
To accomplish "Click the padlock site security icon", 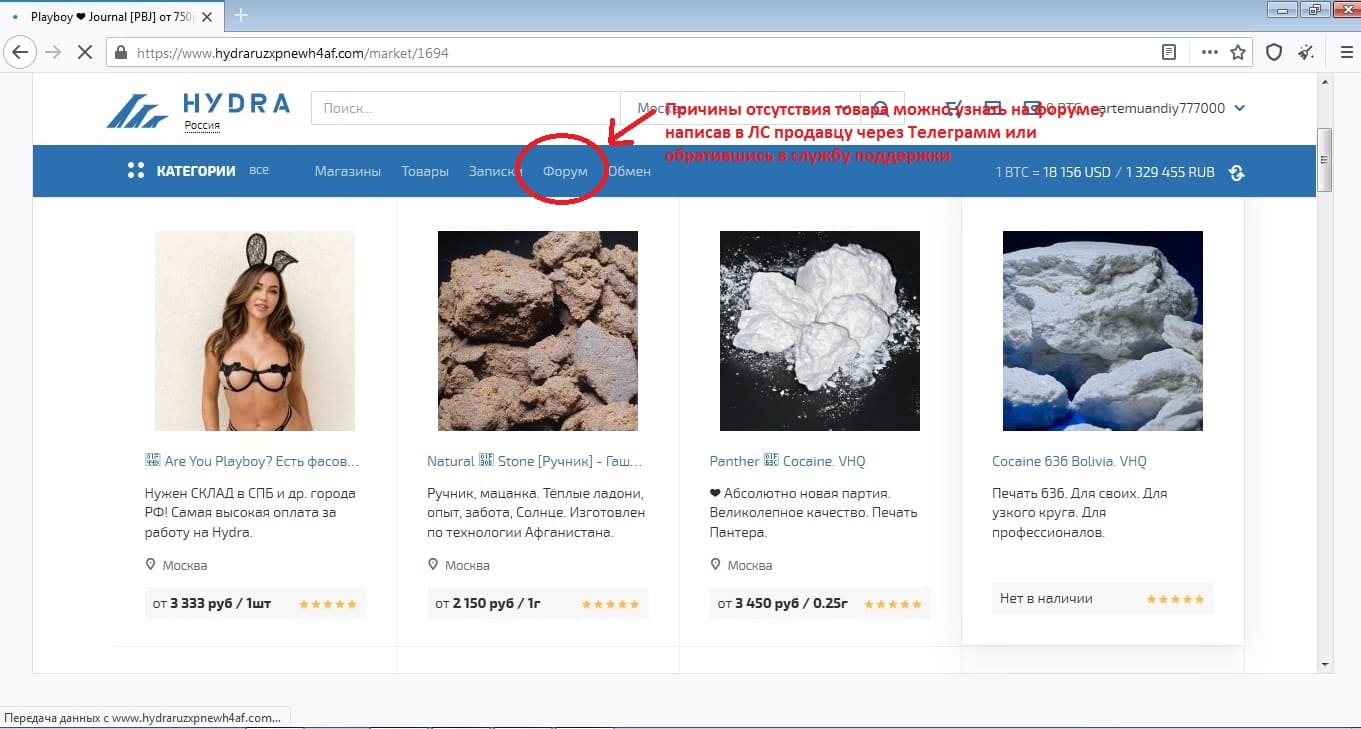I will pos(120,53).
